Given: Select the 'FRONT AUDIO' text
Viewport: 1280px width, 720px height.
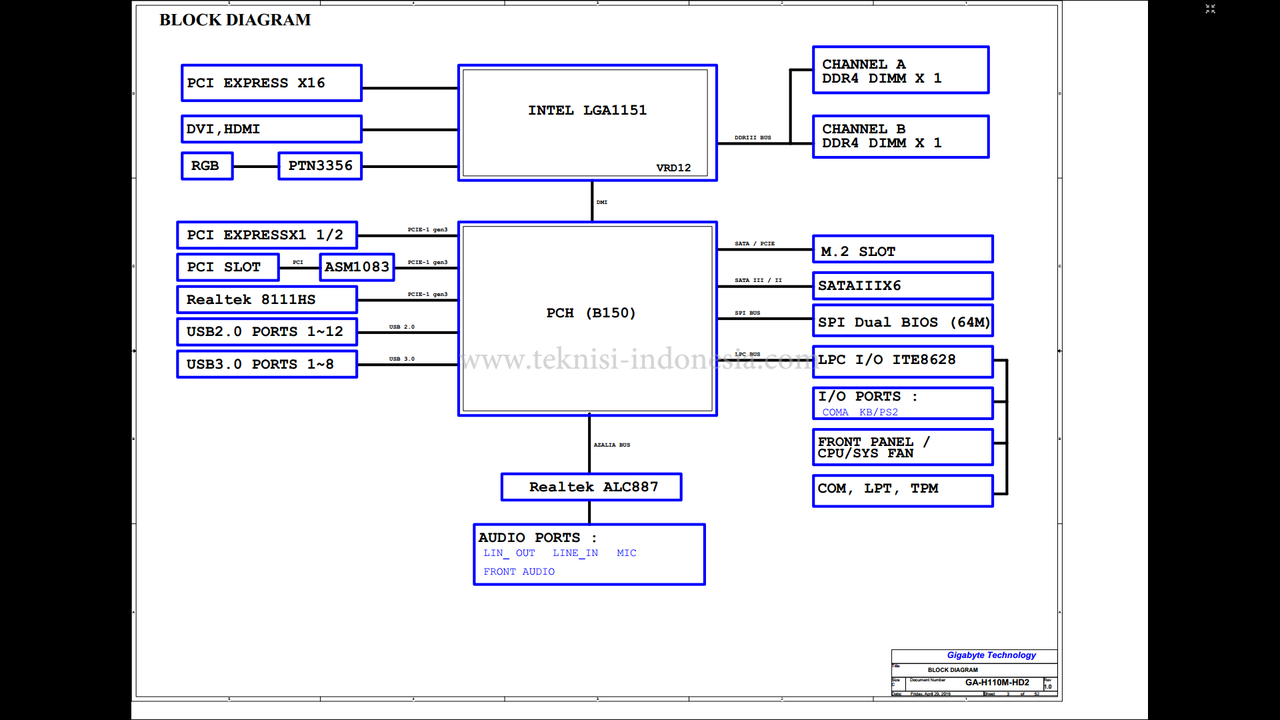Looking at the screenshot, I should pos(519,572).
